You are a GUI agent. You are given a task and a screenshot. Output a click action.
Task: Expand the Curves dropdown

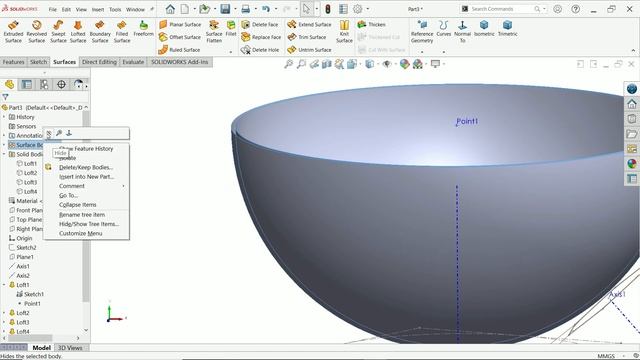pos(444,52)
